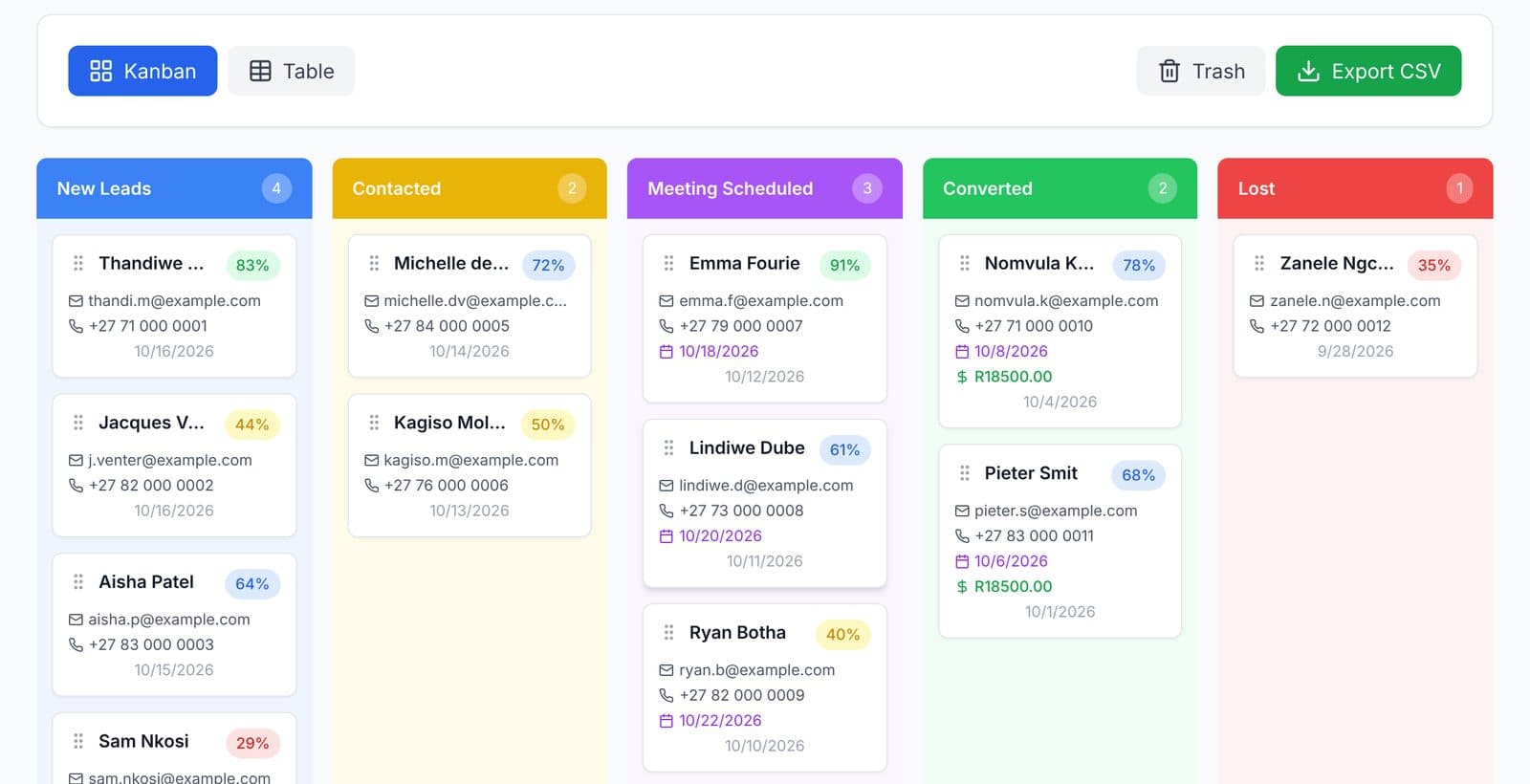
Task: Click the 35% score on Zanele card
Action: point(1433,265)
